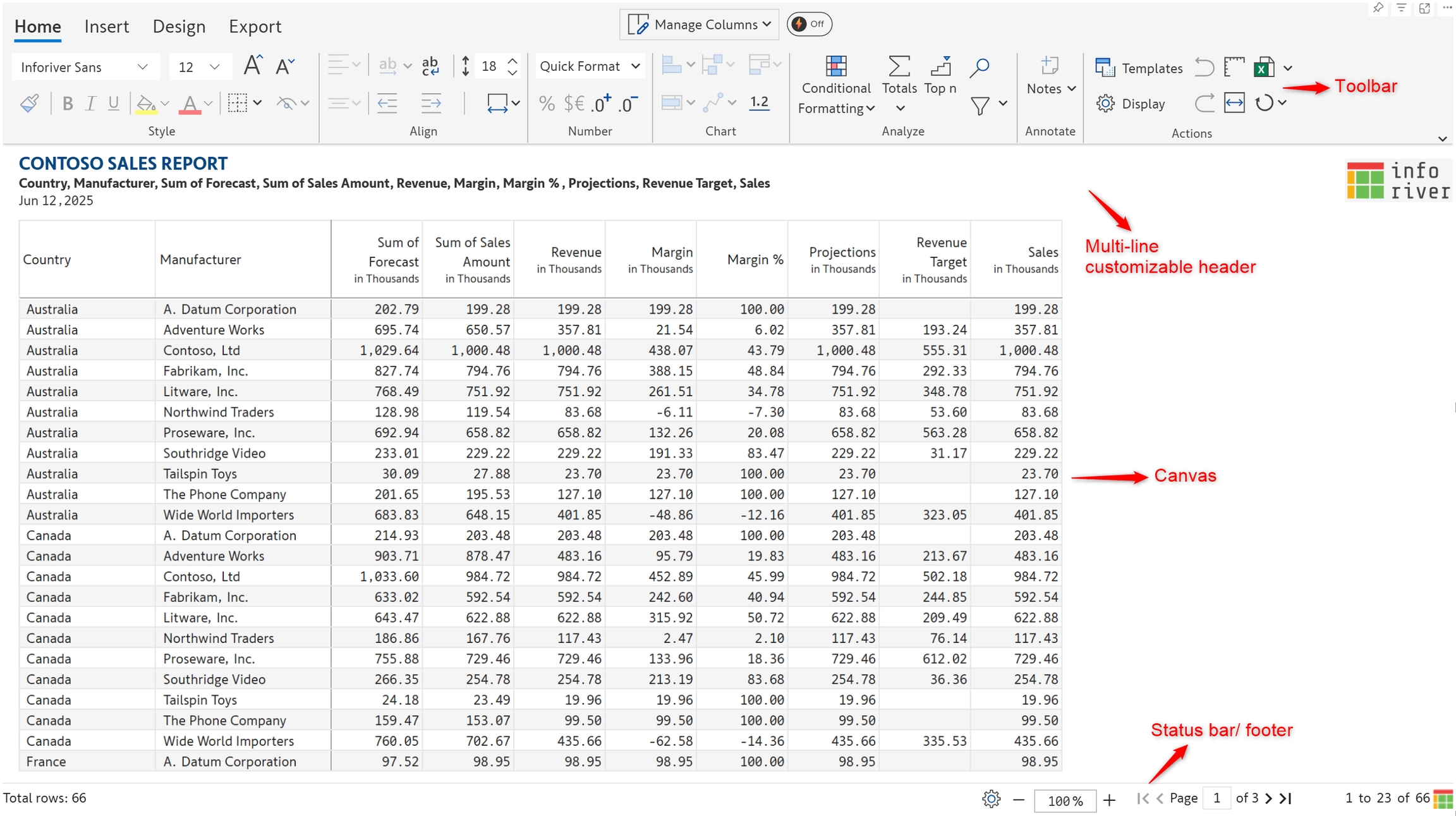Click the increase font size icon
Image resolution: width=1456 pixels, height=816 pixels.
point(253,66)
